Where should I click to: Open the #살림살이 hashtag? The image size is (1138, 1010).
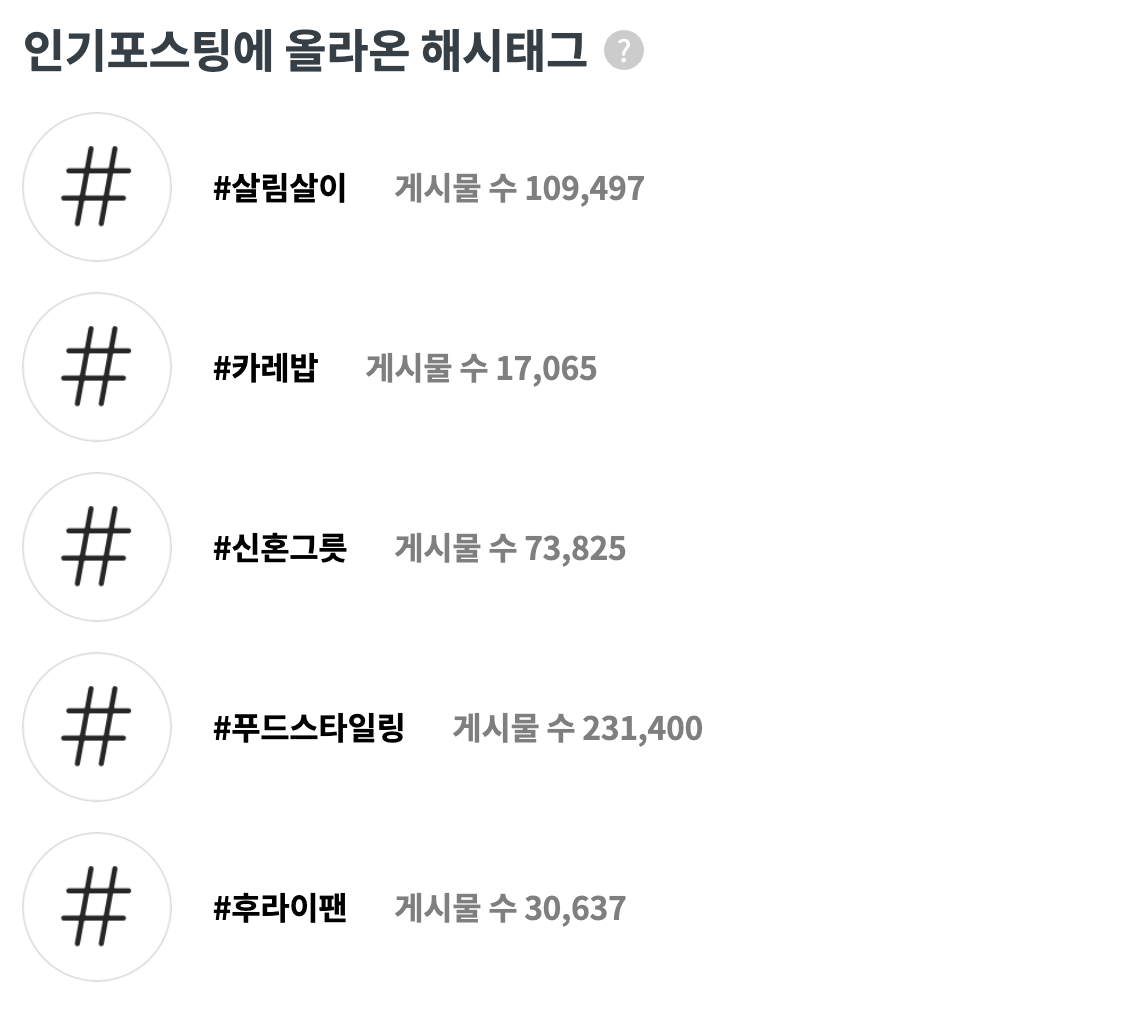[280, 188]
